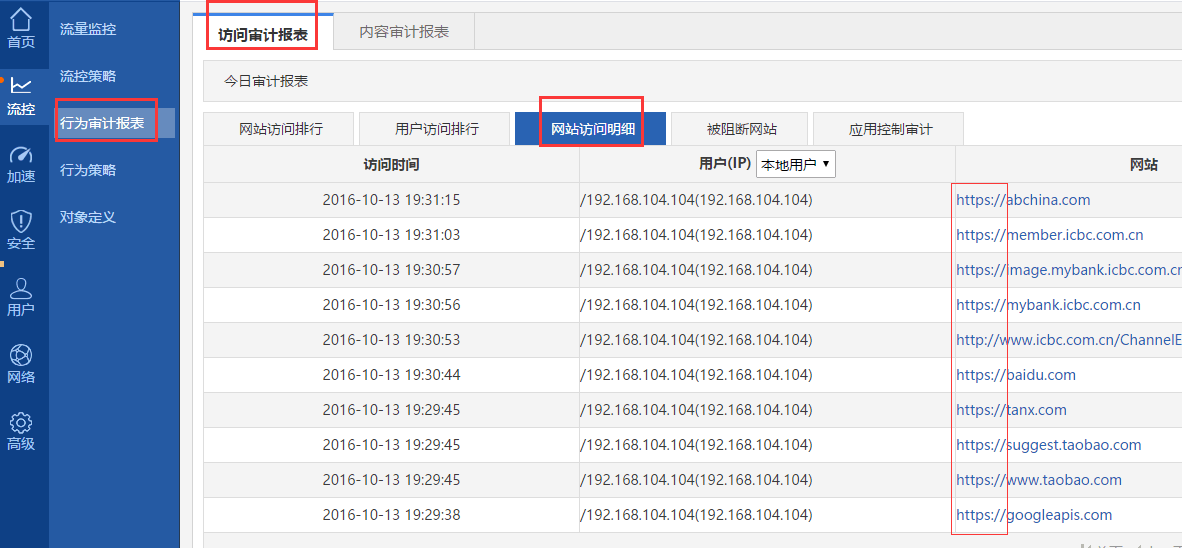Switch to the 内容审计报表 tab
This screenshot has height=548, width=1182.
[x=404, y=32]
